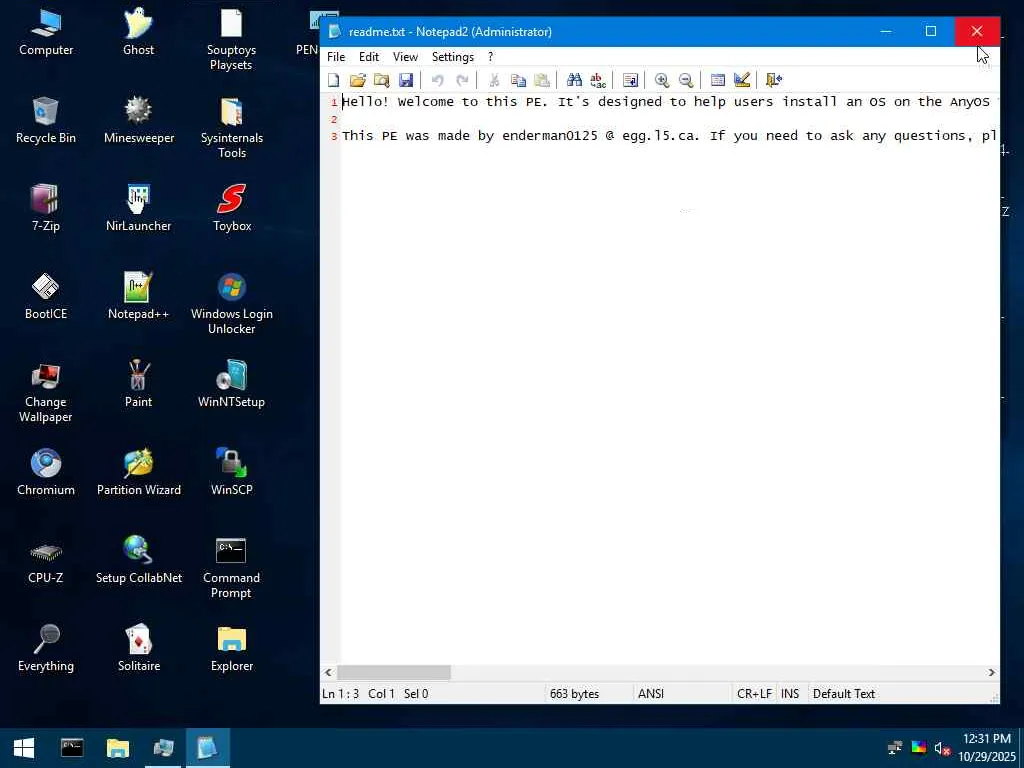Screen dimensions: 1024x768
Task: Select the Toybox desktop icon
Action: click(x=231, y=209)
